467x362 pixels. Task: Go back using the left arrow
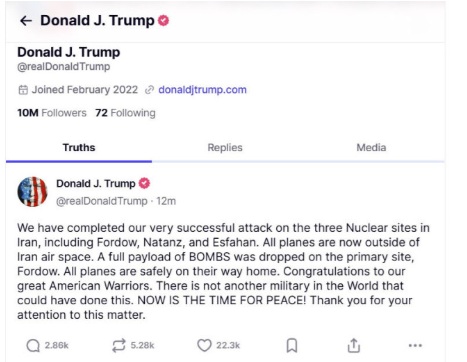click(26, 21)
